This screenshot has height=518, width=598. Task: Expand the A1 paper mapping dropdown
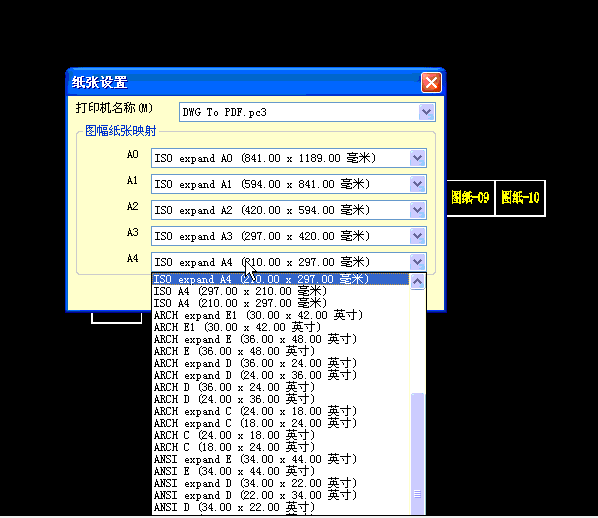coord(418,184)
